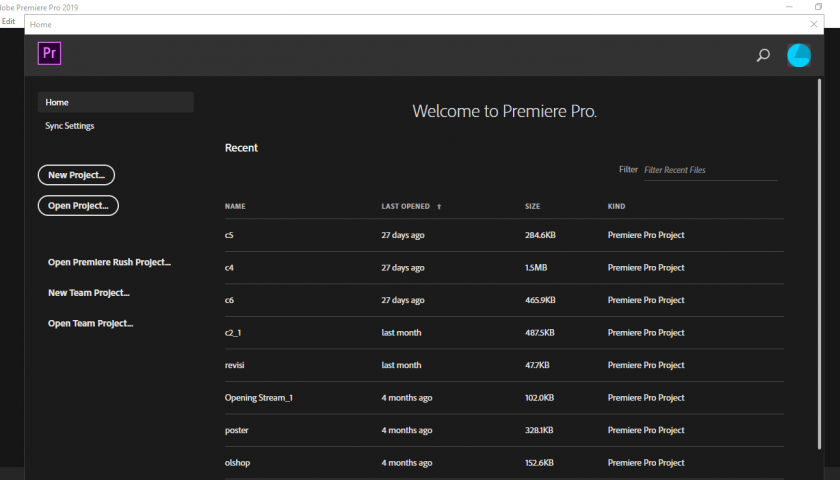Open Premiere Rush Project link
Screen dimensions: 840x480
(109, 262)
